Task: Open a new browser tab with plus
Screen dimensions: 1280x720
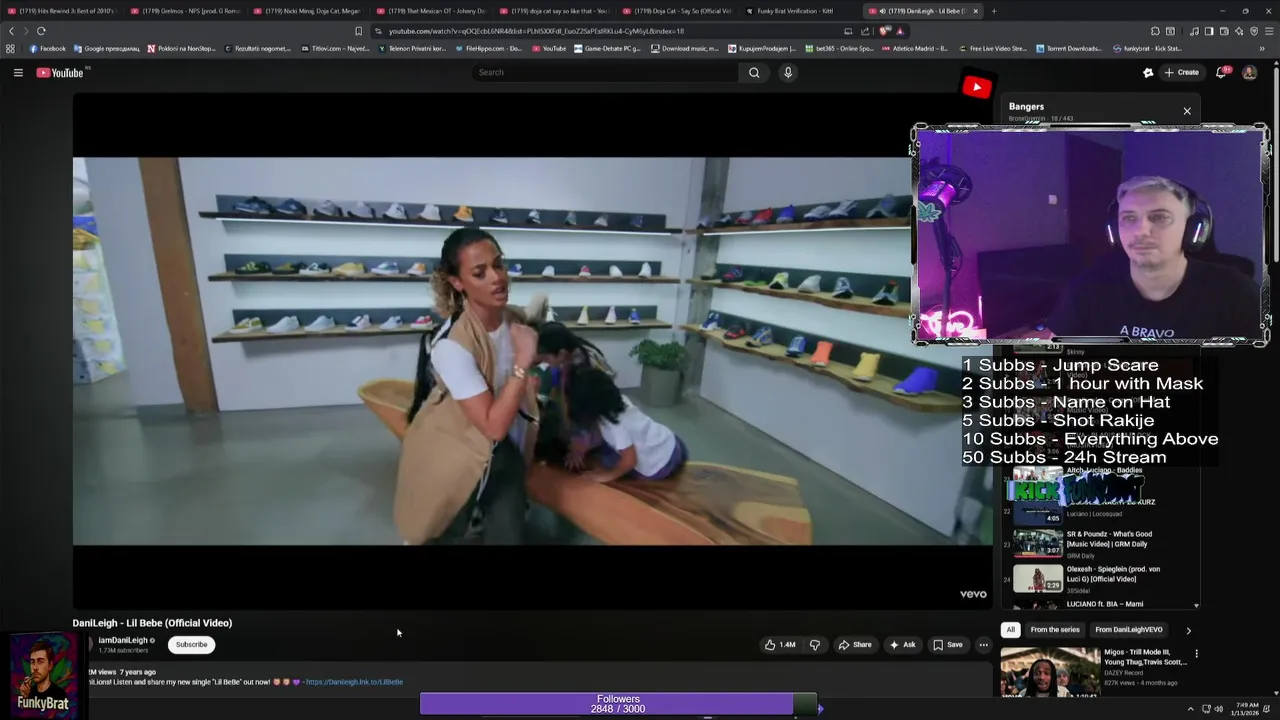Action: 993,11
